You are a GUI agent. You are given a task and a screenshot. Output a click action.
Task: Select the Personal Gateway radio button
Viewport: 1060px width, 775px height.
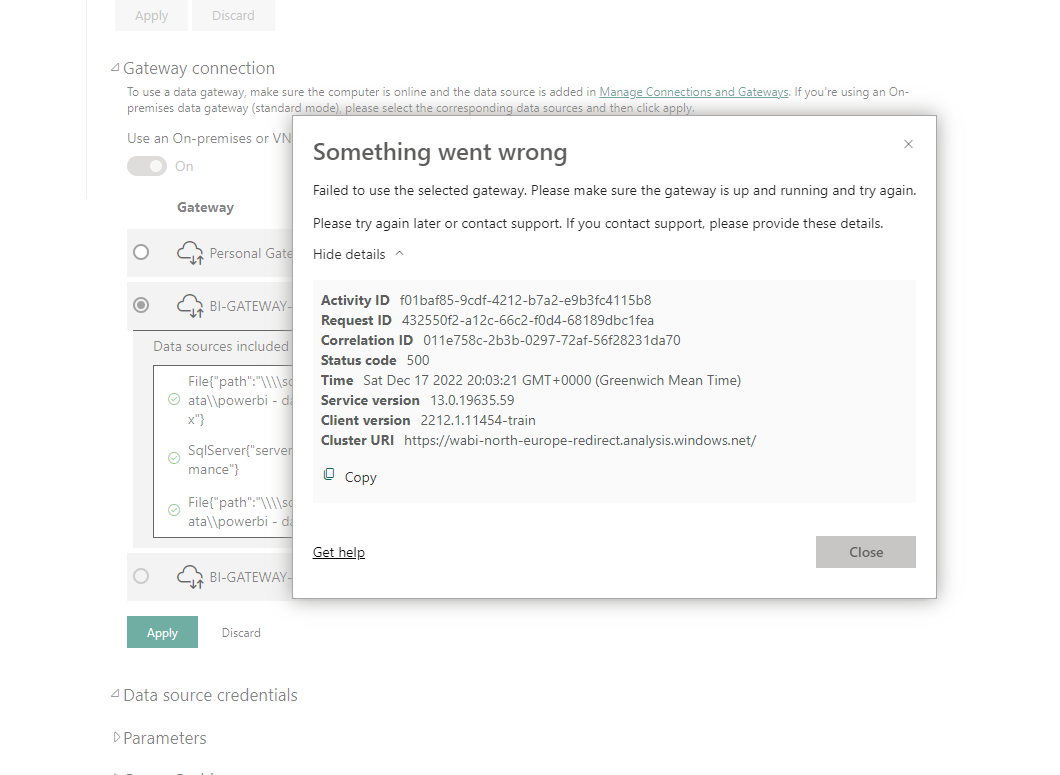141,252
